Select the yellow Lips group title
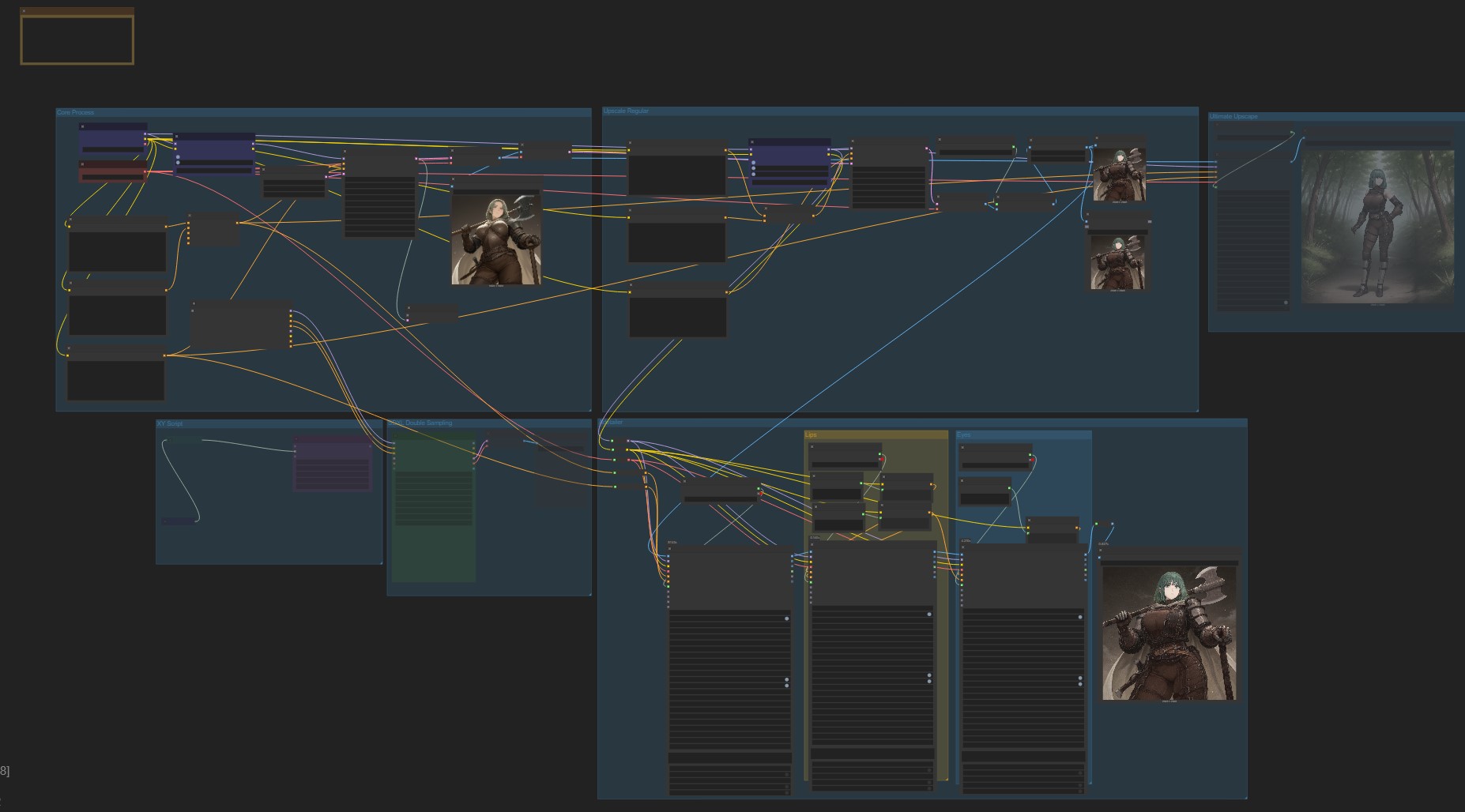This screenshot has width=1465, height=812. click(811, 434)
